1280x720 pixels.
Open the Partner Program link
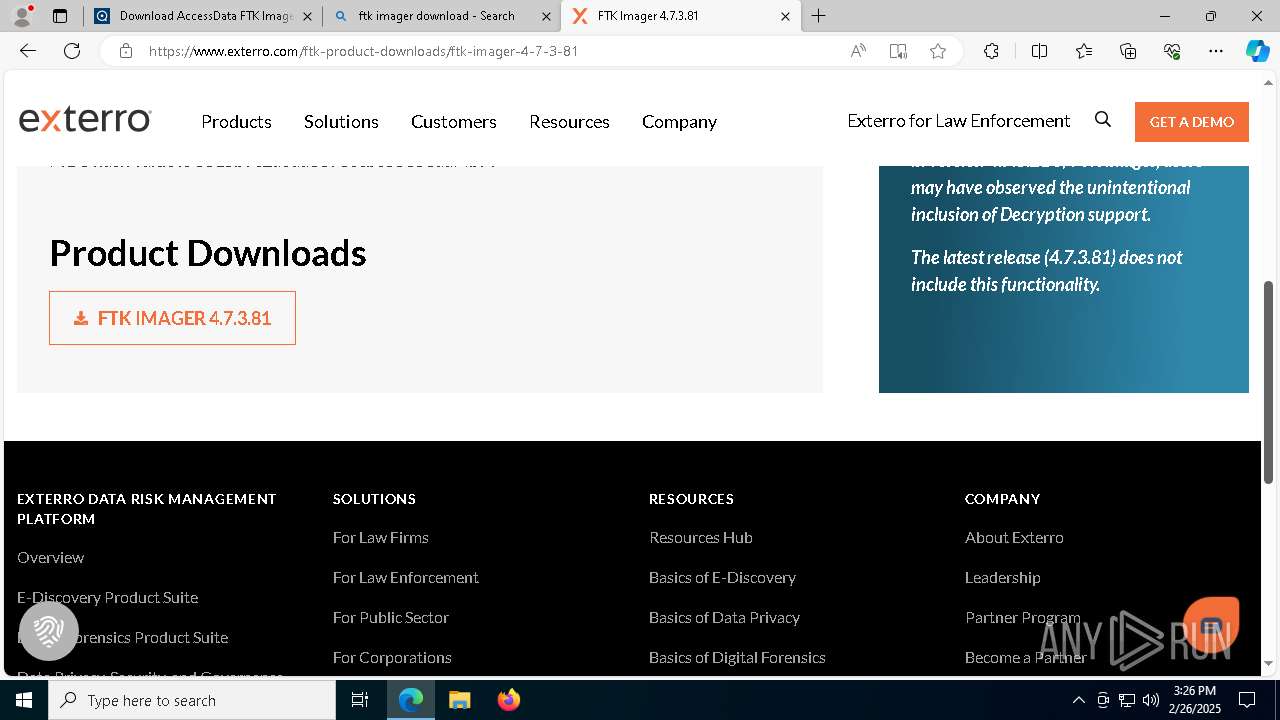coord(1022,617)
